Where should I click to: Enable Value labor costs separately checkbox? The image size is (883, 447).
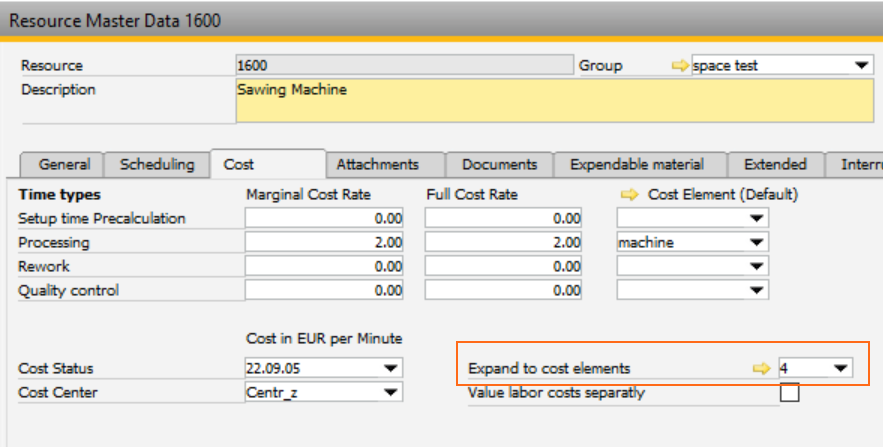(x=789, y=393)
